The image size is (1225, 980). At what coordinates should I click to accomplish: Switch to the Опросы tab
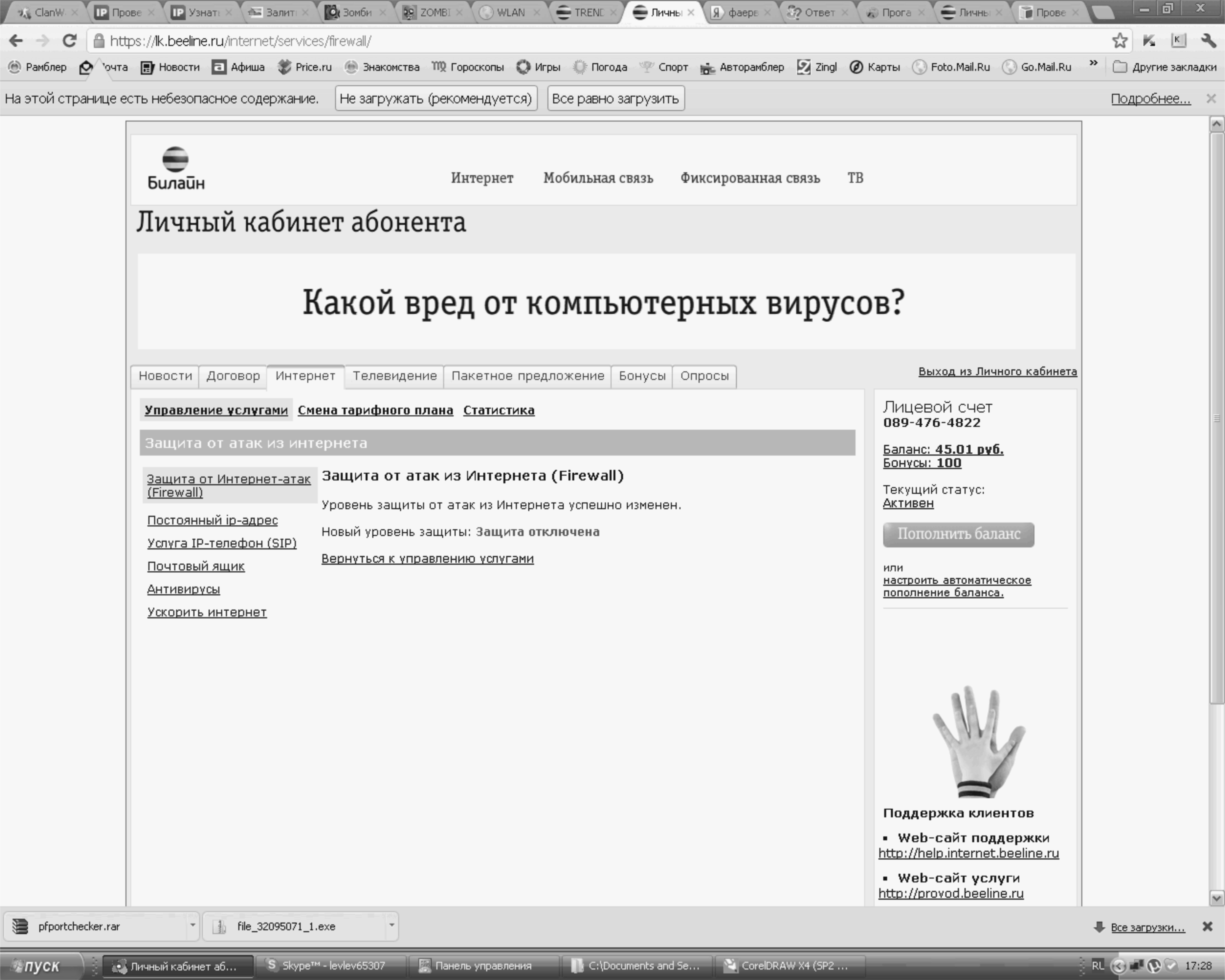705,376
